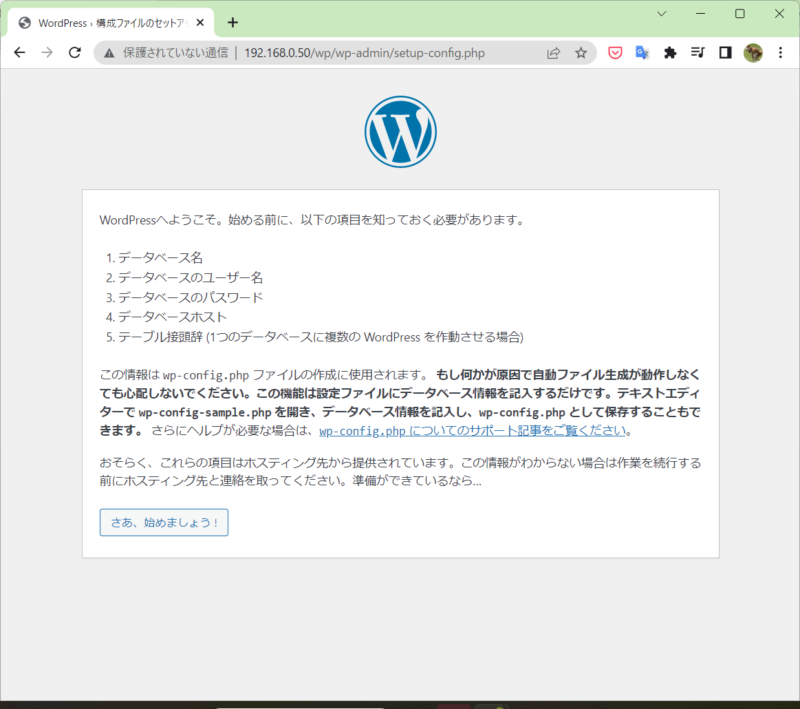
Task: Click the 保護されていない通信 label
Action: 176,53
